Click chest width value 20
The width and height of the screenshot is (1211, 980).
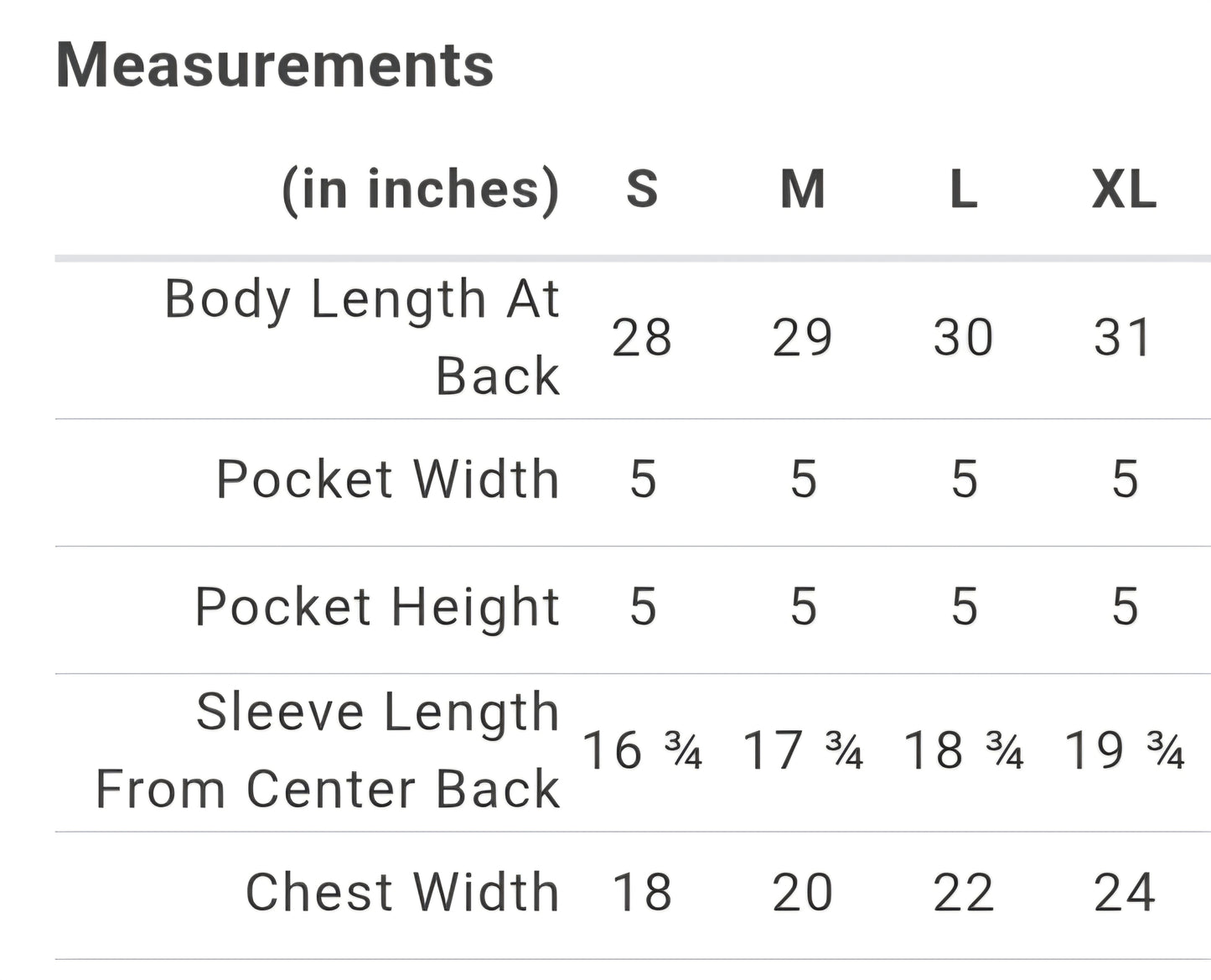(x=803, y=892)
